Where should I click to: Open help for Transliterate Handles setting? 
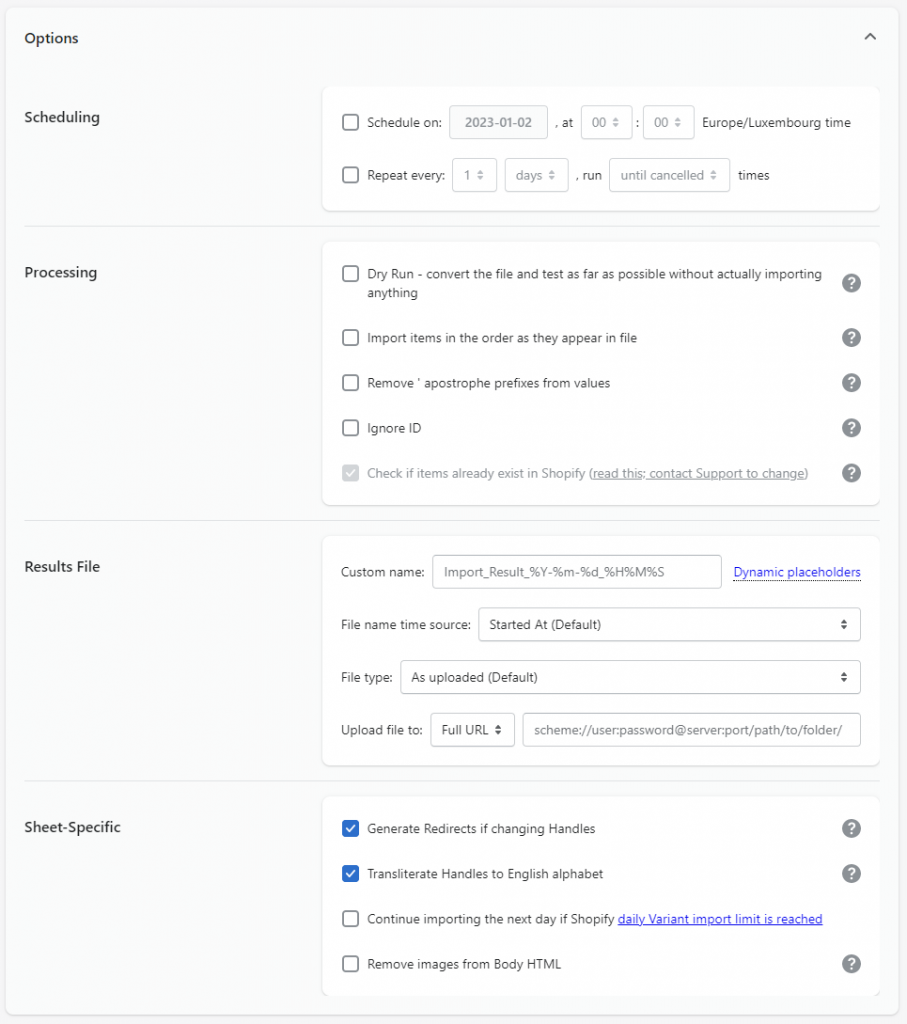(851, 873)
